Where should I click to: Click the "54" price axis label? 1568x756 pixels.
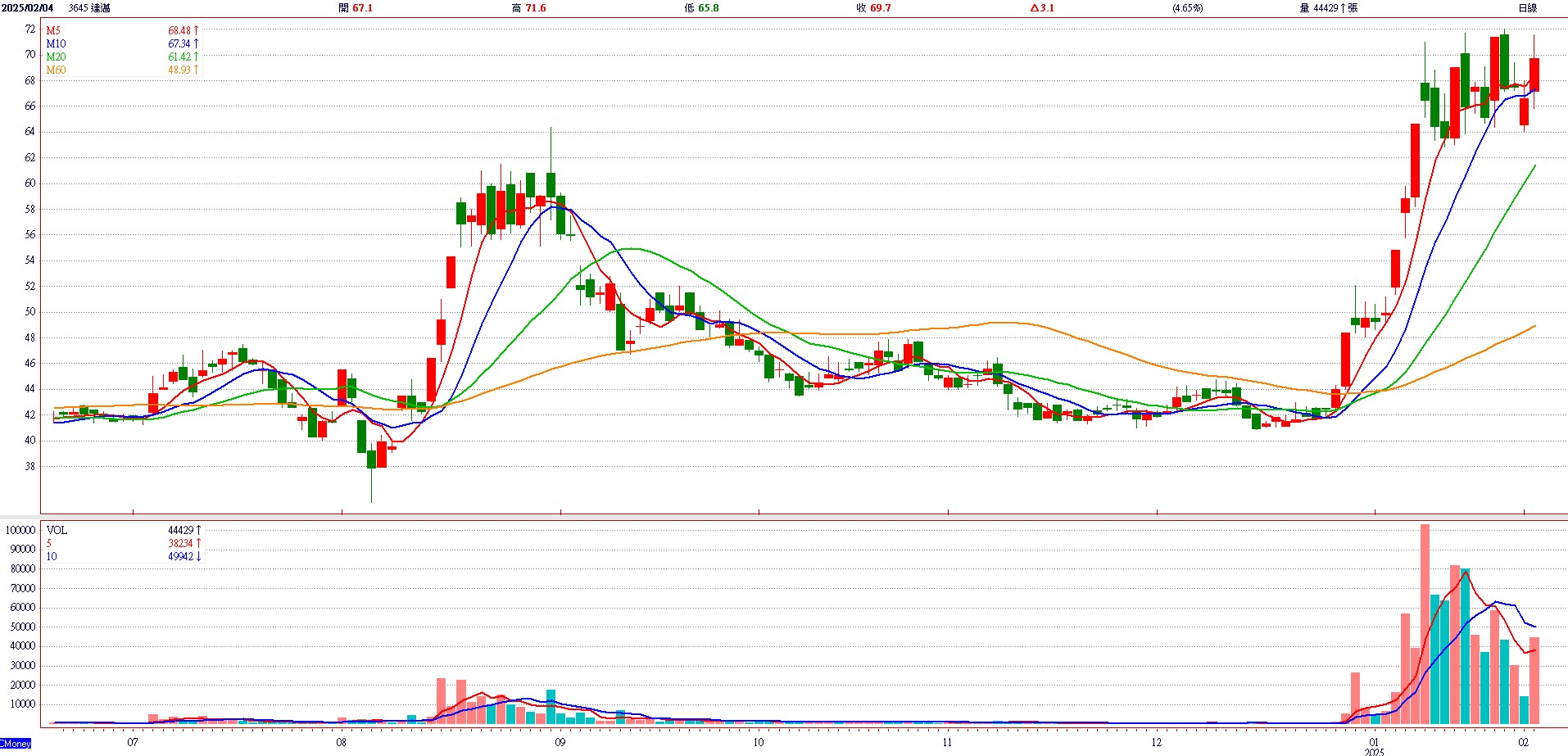pos(30,260)
